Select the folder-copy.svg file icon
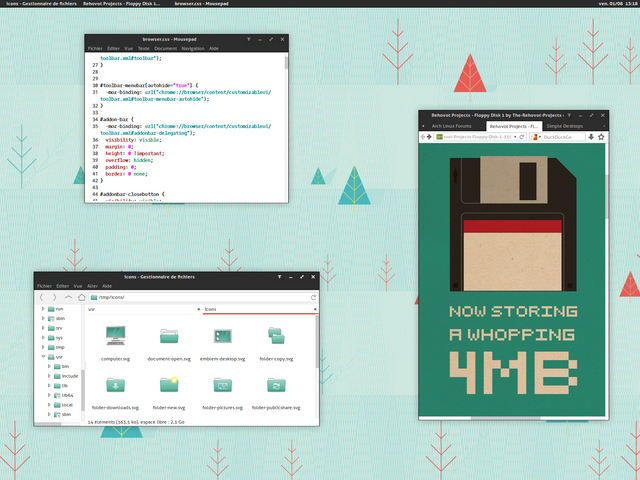Image resolution: width=640 pixels, height=480 pixels. (276, 336)
